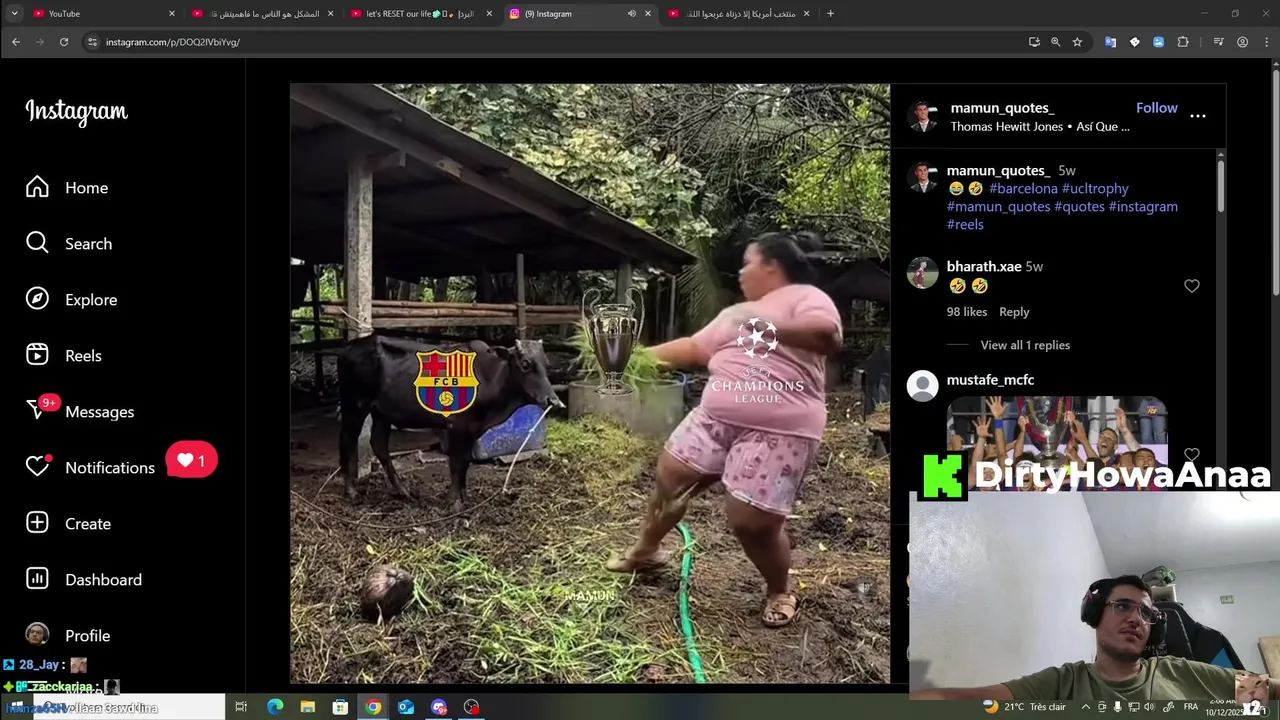Open File Explorer from taskbar
The width and height of the screenshot is (1280, 720).
[308, 707]
